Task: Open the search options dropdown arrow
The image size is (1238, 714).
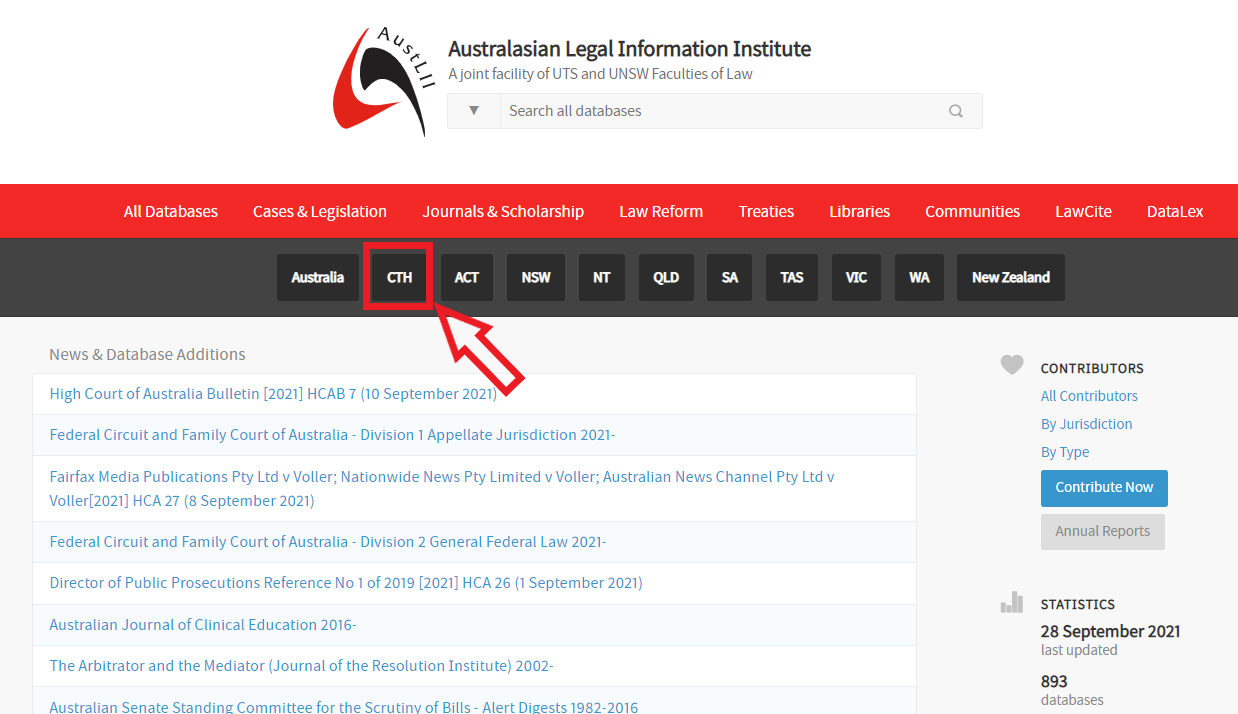Action: coord(474,111)
